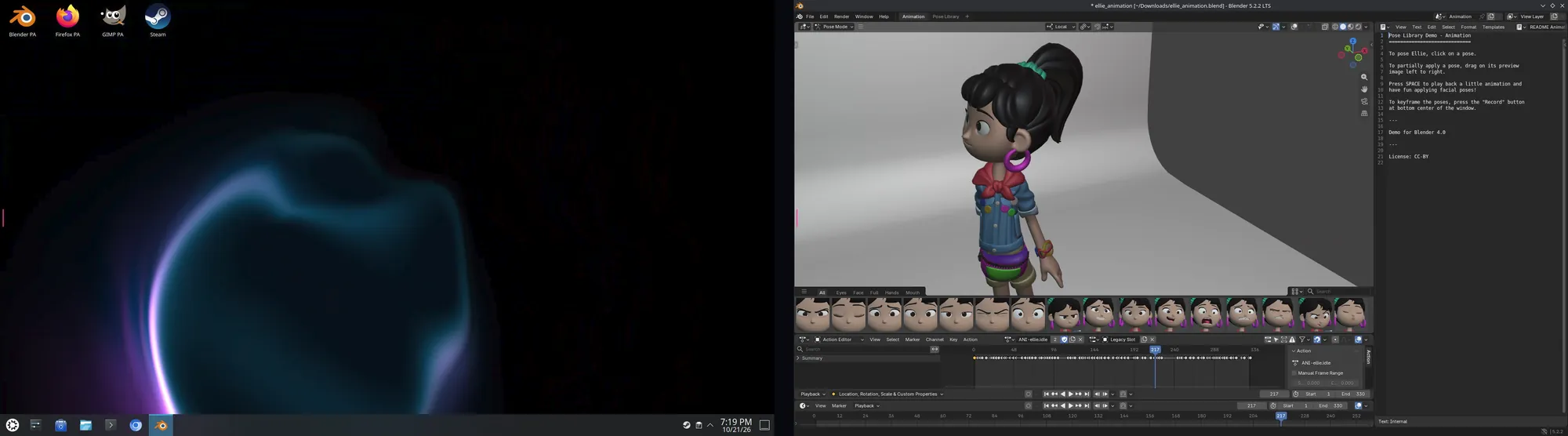
Task: Open the Pose Mode dropdown
Action: [x=833, y=27]
